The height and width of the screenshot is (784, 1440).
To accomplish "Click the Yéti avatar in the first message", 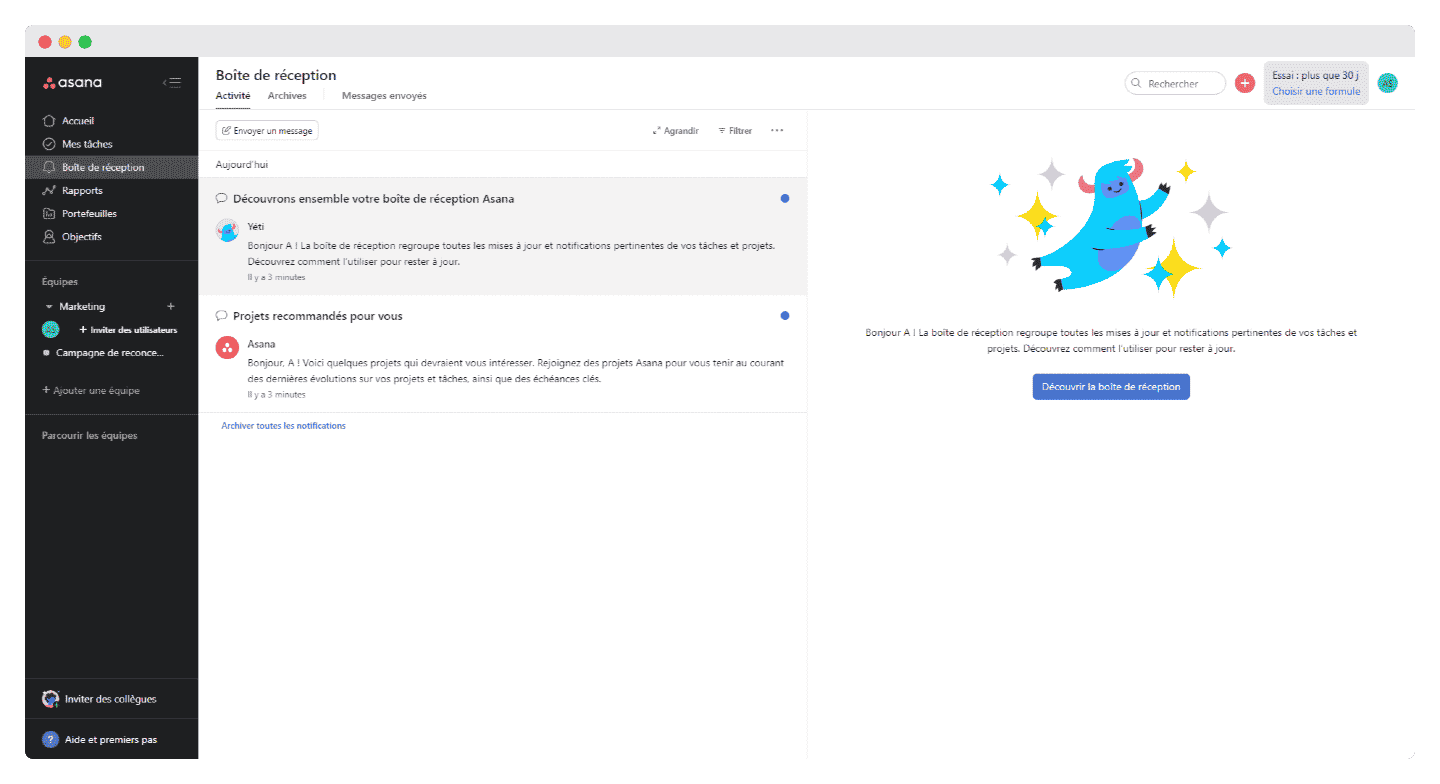I will 227,229.
